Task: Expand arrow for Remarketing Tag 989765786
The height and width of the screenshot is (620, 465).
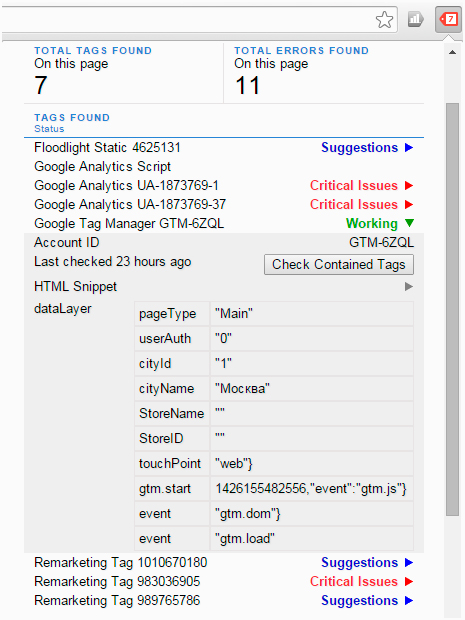Action: click(x=409, y=601)
